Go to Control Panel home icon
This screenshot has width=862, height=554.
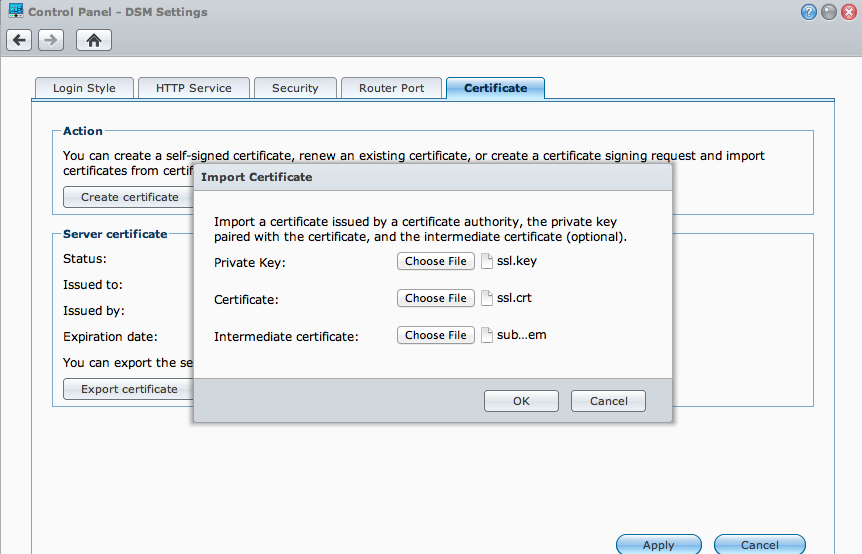point(94,40)
